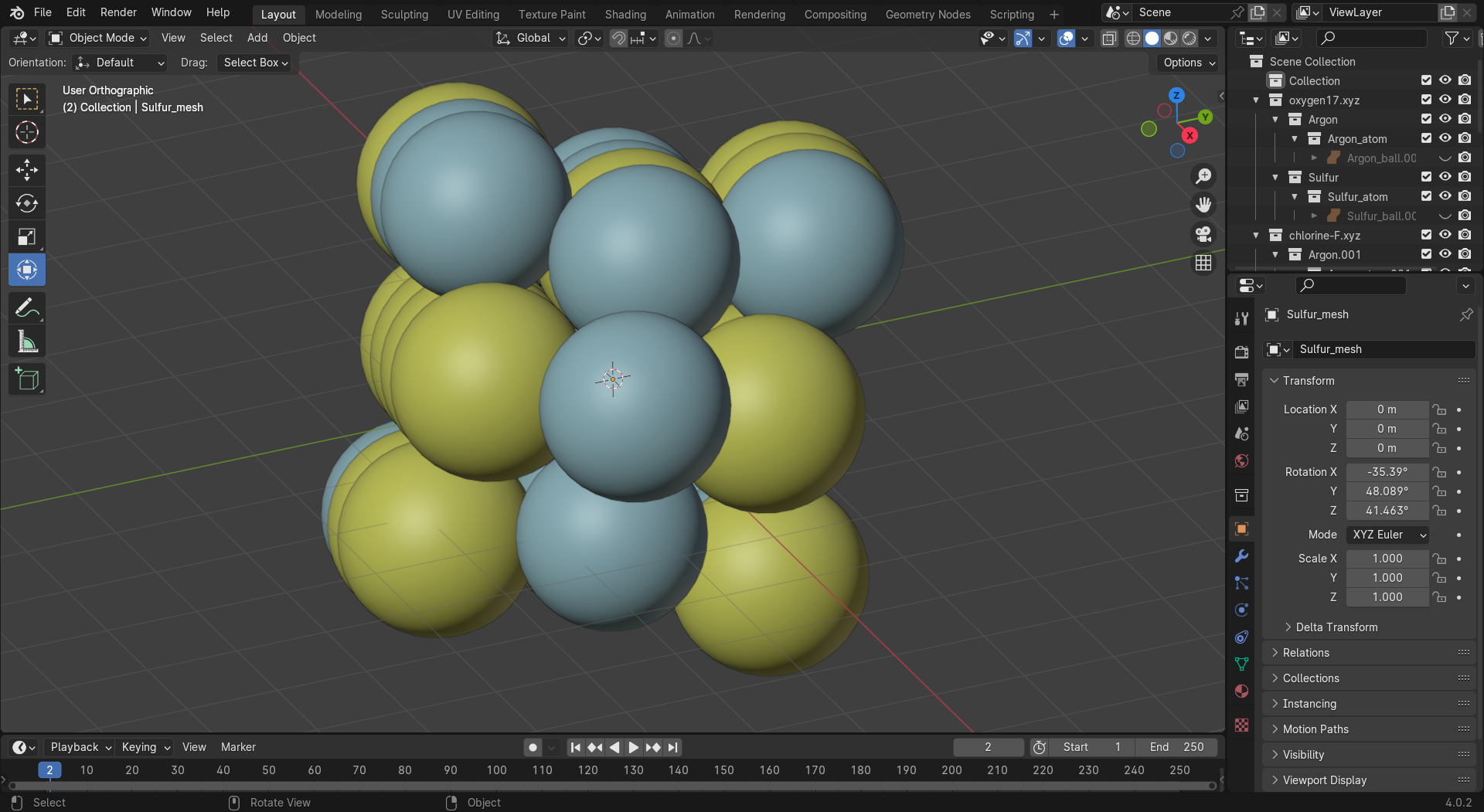Select the Rotate tool
1484x812 pixels.
point(27,203)
